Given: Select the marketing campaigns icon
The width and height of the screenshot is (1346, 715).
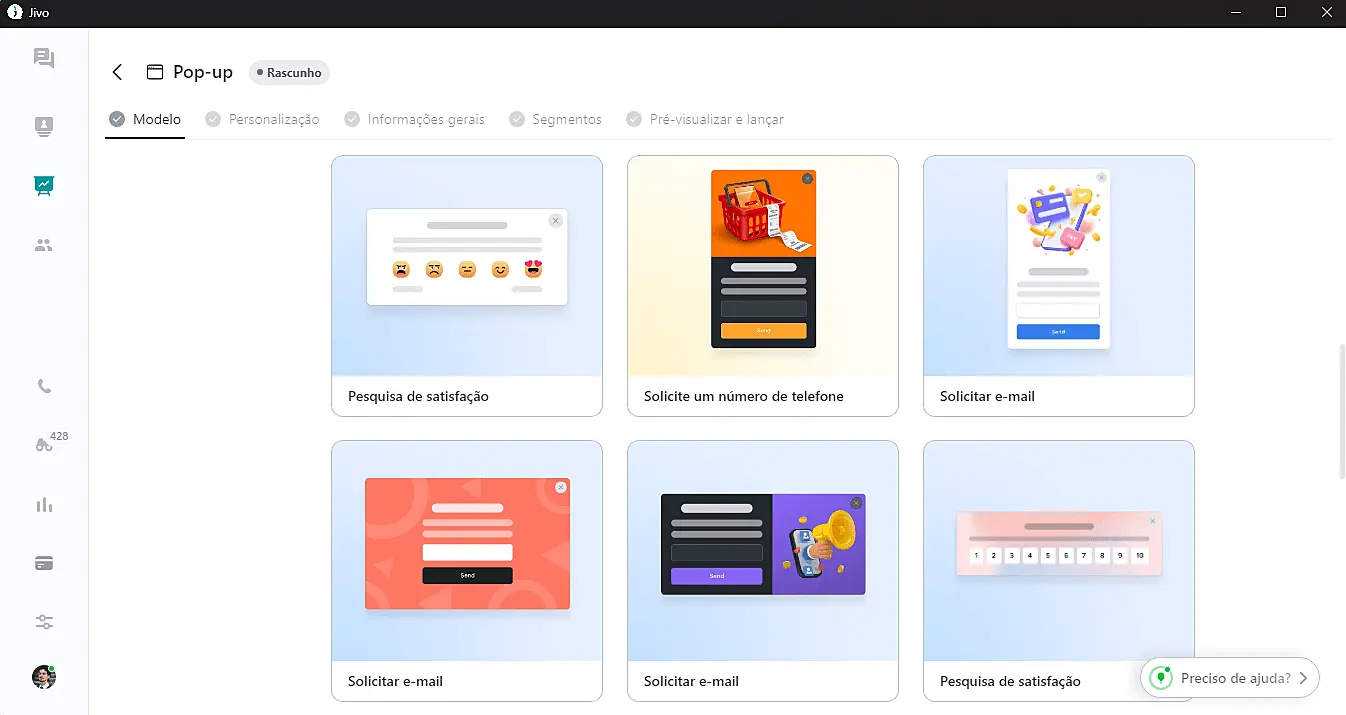Looking at the screenshot, I should tap(43, 185).
